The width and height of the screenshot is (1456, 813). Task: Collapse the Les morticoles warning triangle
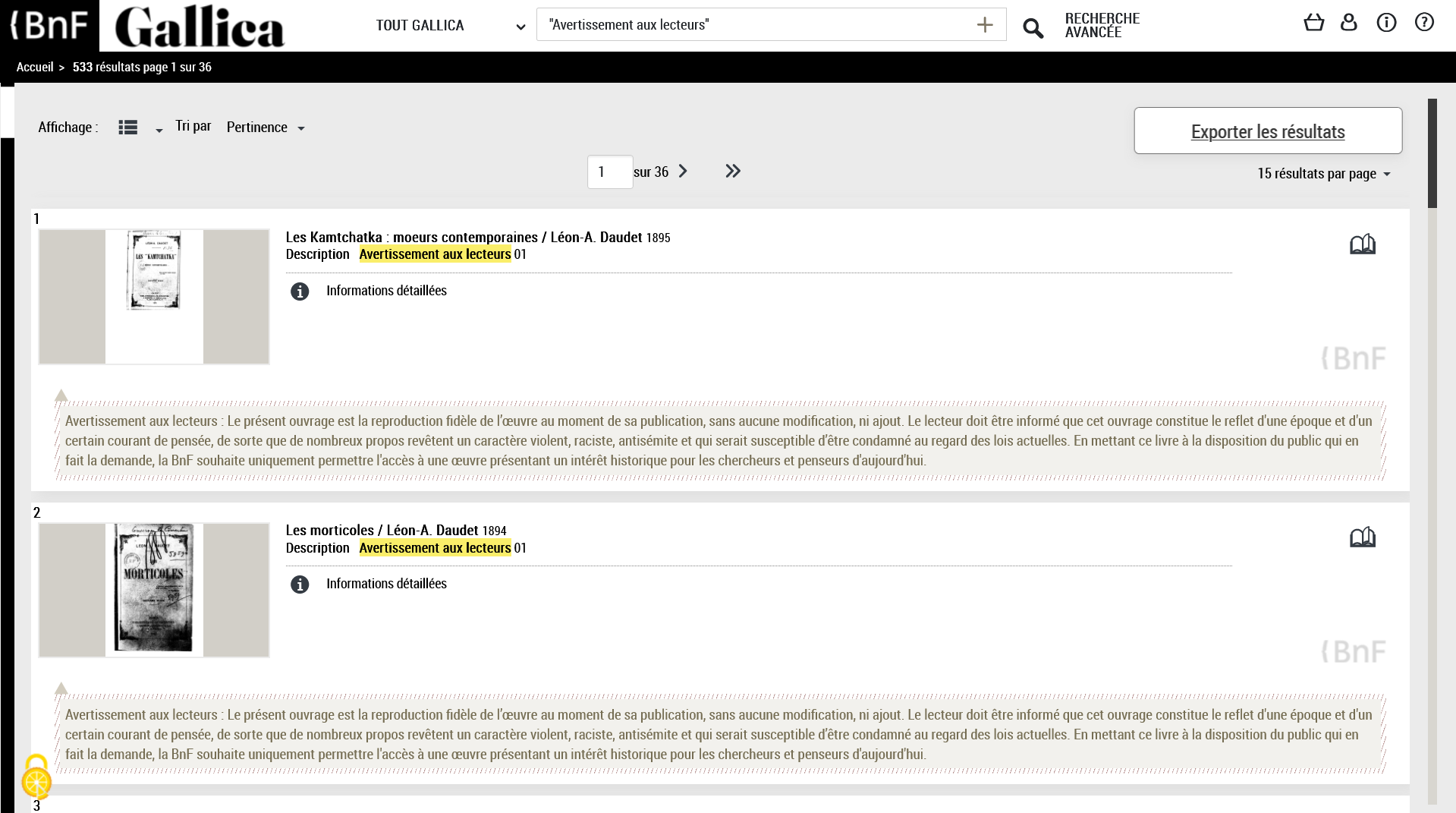61,689
